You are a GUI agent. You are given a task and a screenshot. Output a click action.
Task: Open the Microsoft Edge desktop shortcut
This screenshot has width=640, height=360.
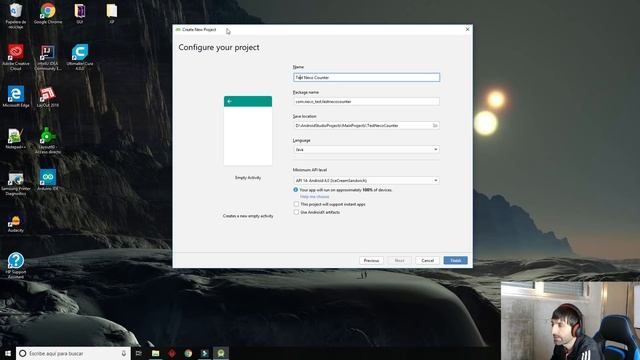[x=16, y=97]
